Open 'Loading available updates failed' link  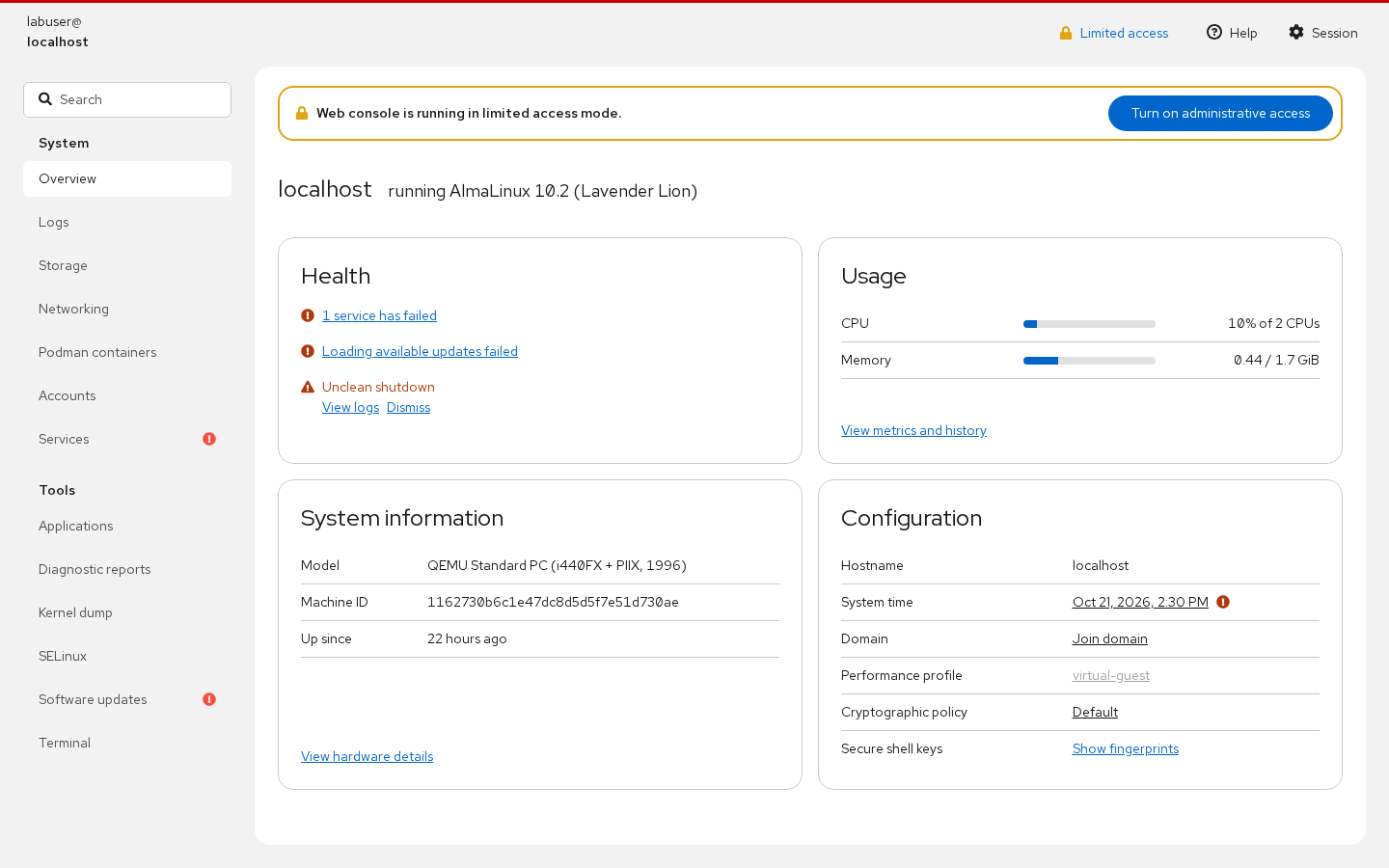(420, 351)
